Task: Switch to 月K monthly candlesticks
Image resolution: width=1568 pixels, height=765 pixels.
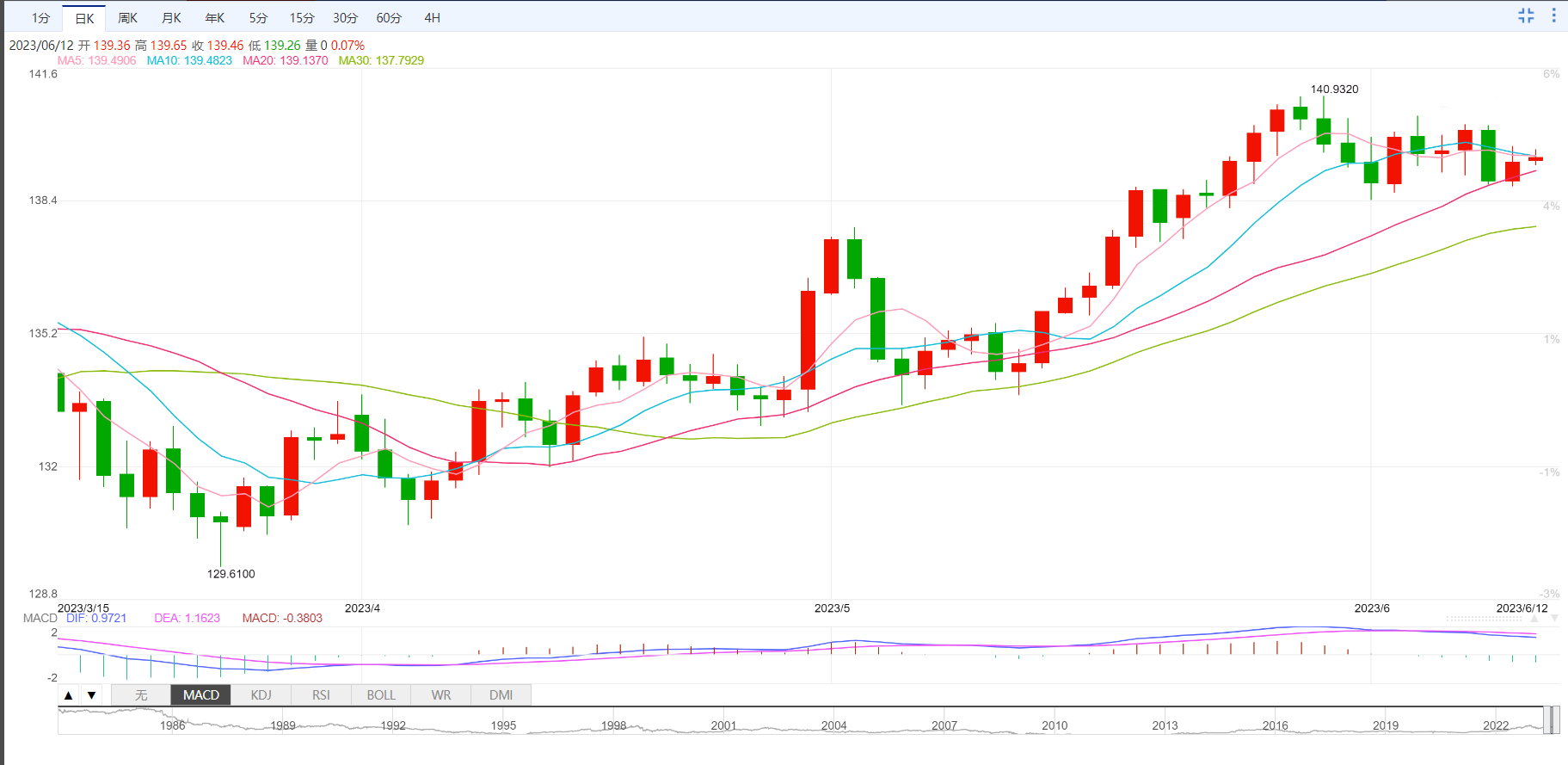Action: pos(171,18)
